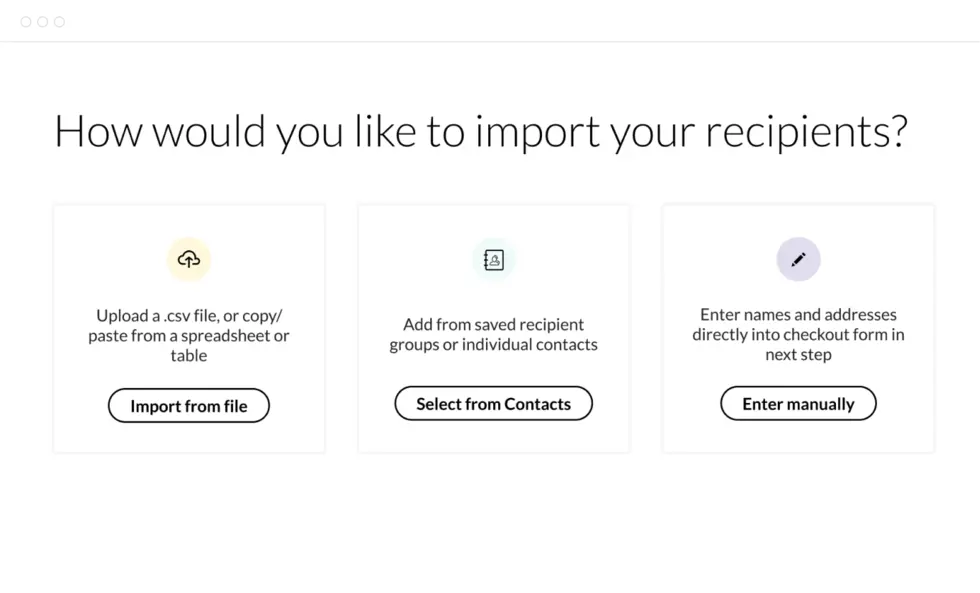This screenshot has width=980, height=593.
Task: Click the first window control dot
Action: 26,22
